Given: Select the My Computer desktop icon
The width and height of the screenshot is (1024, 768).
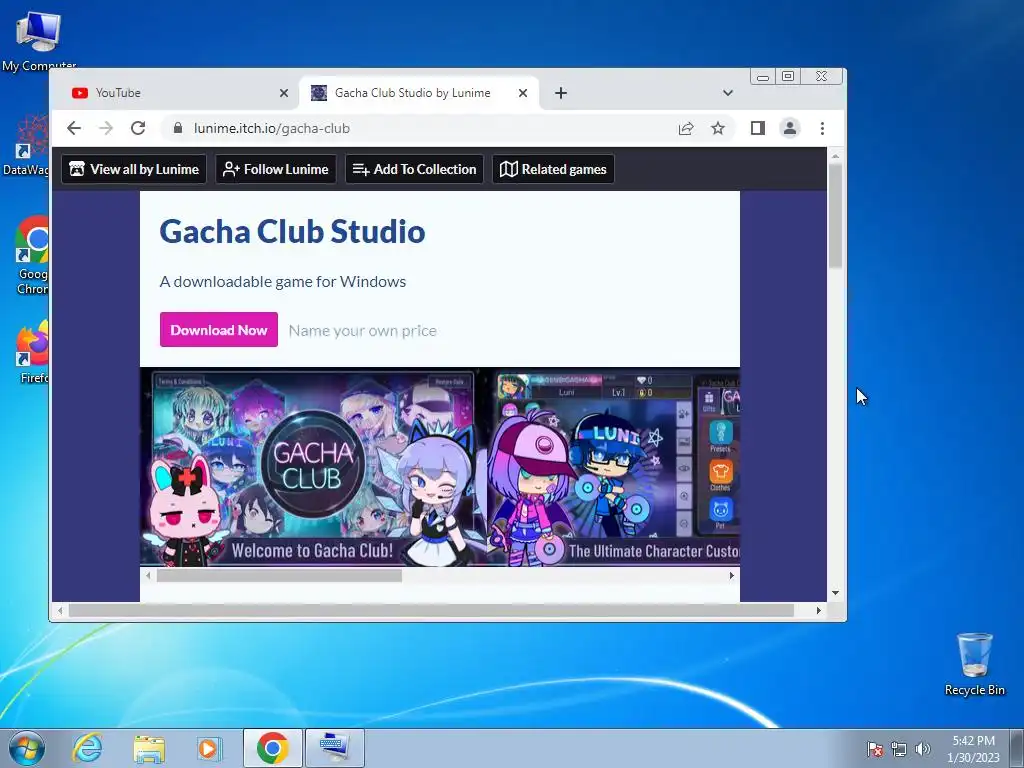Looking at the screenshot, I should (39, 40).
